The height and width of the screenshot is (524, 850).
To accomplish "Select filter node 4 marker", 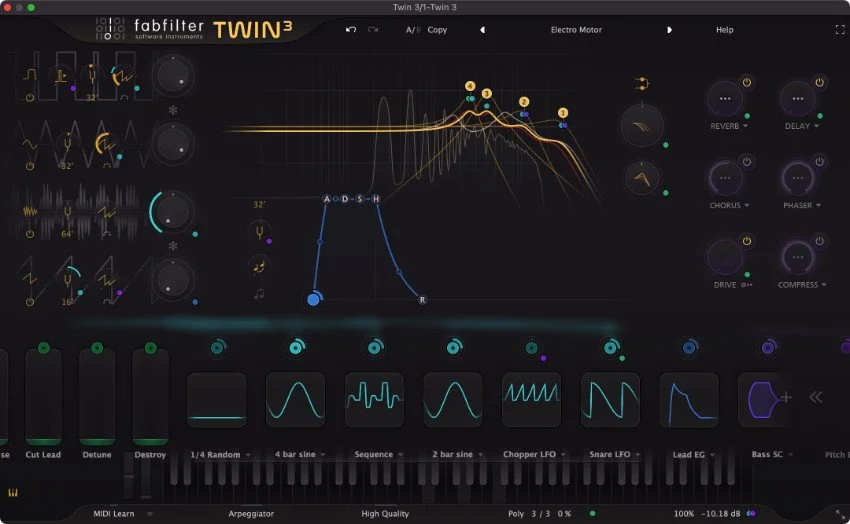I will point(470,86).
